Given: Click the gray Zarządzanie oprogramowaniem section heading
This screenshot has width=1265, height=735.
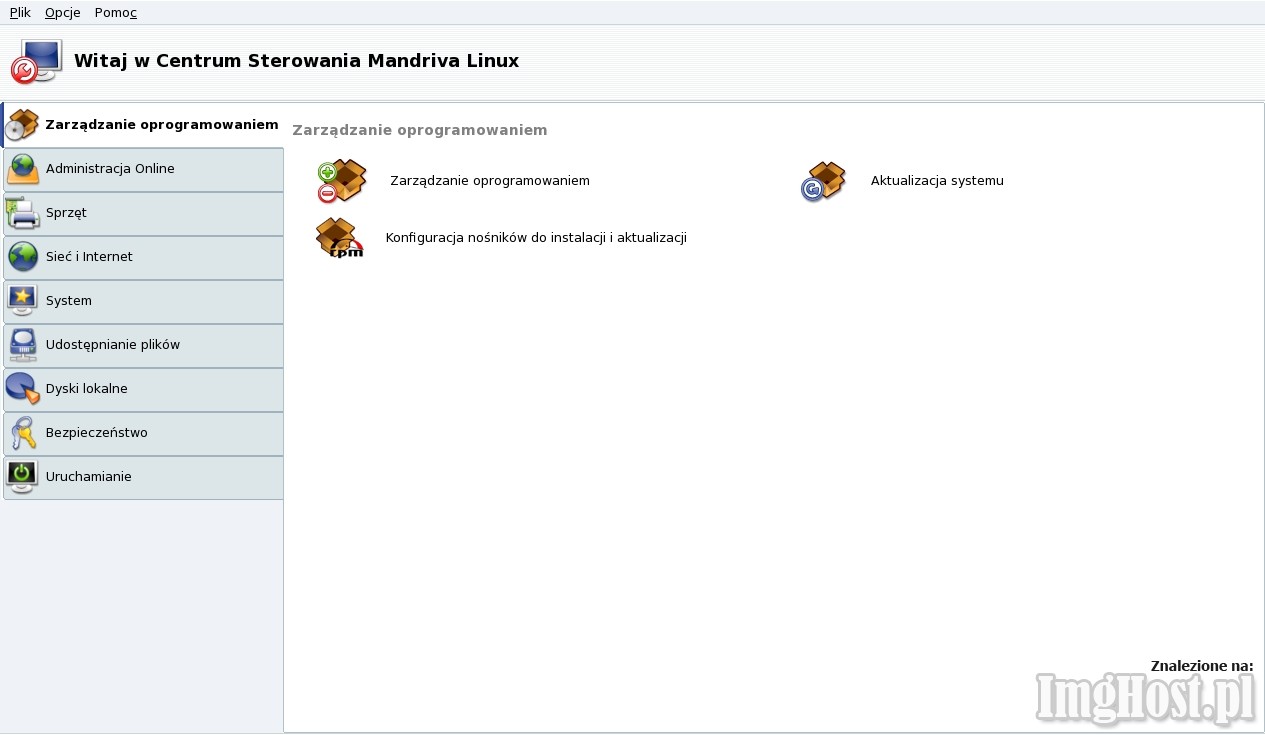Looking at the screenshot, I should [x=419, y=130].
